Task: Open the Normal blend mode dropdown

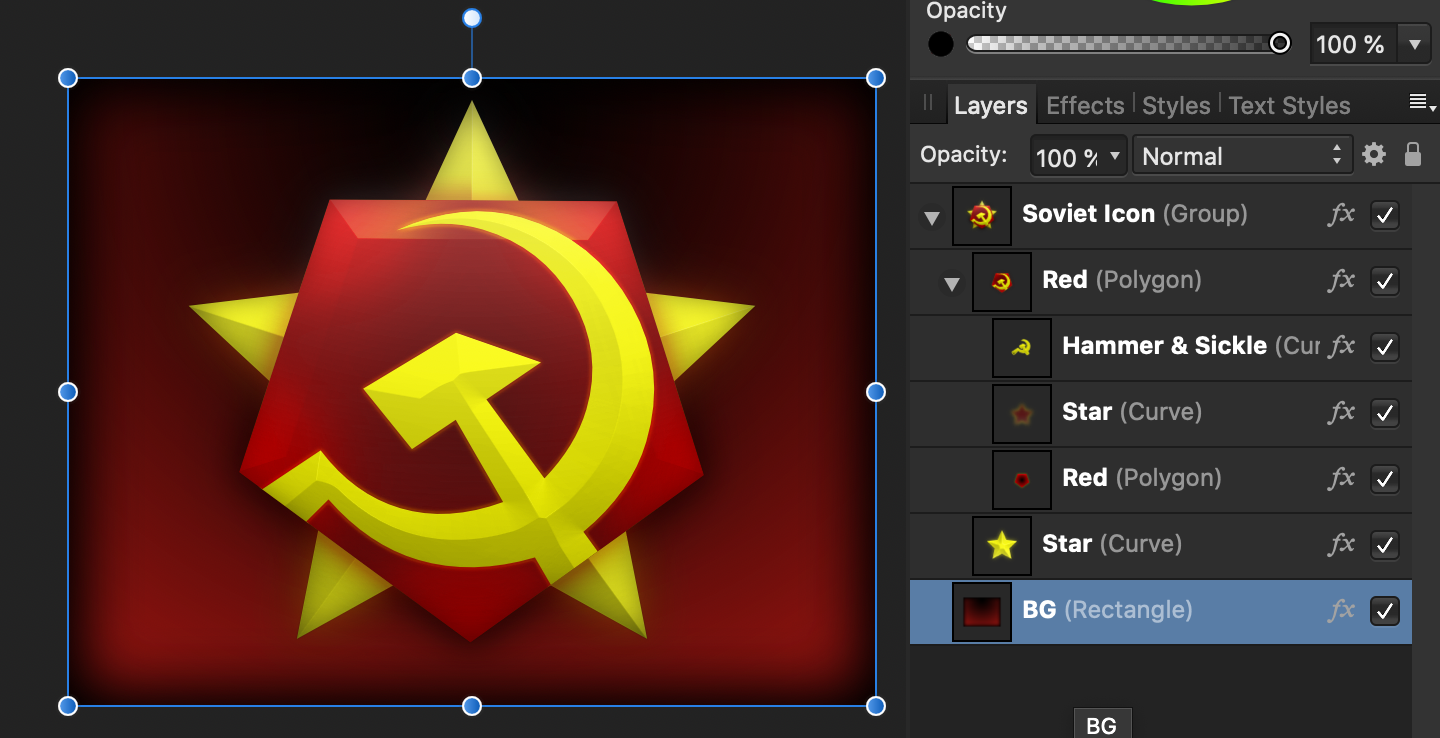Action: (1242, 155)
